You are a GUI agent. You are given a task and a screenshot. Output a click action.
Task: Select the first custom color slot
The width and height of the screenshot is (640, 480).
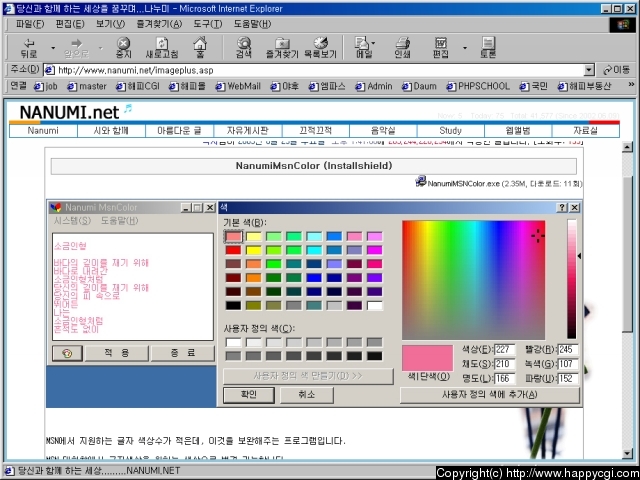pos(233,342)
